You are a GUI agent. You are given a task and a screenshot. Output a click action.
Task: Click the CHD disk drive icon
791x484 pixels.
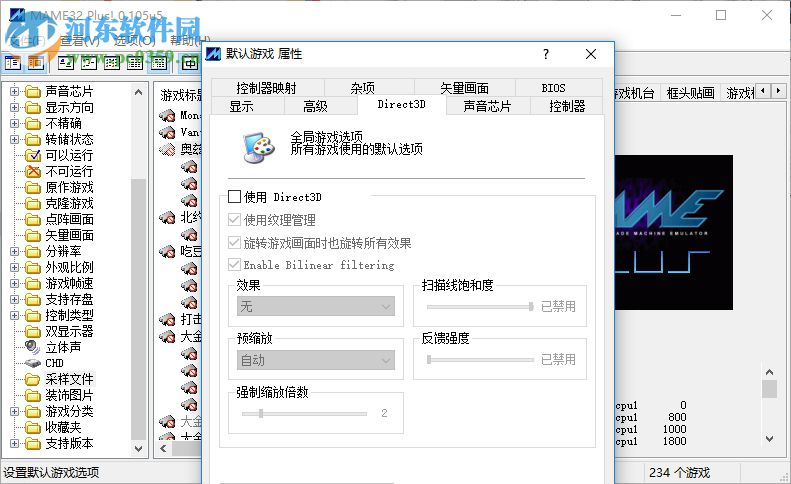[x=33, y=363]
